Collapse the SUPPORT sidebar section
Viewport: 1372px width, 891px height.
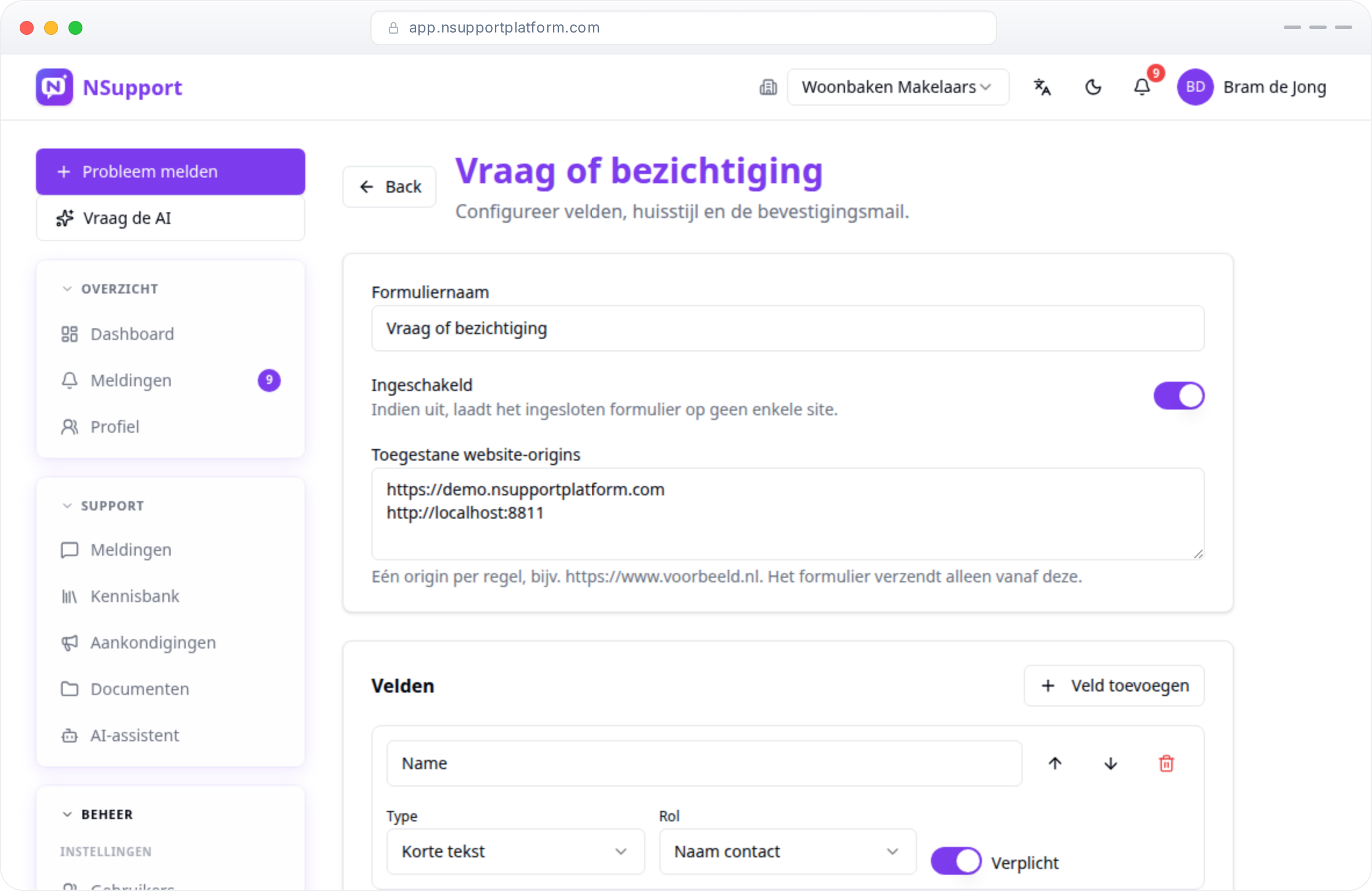pos(103,506)
